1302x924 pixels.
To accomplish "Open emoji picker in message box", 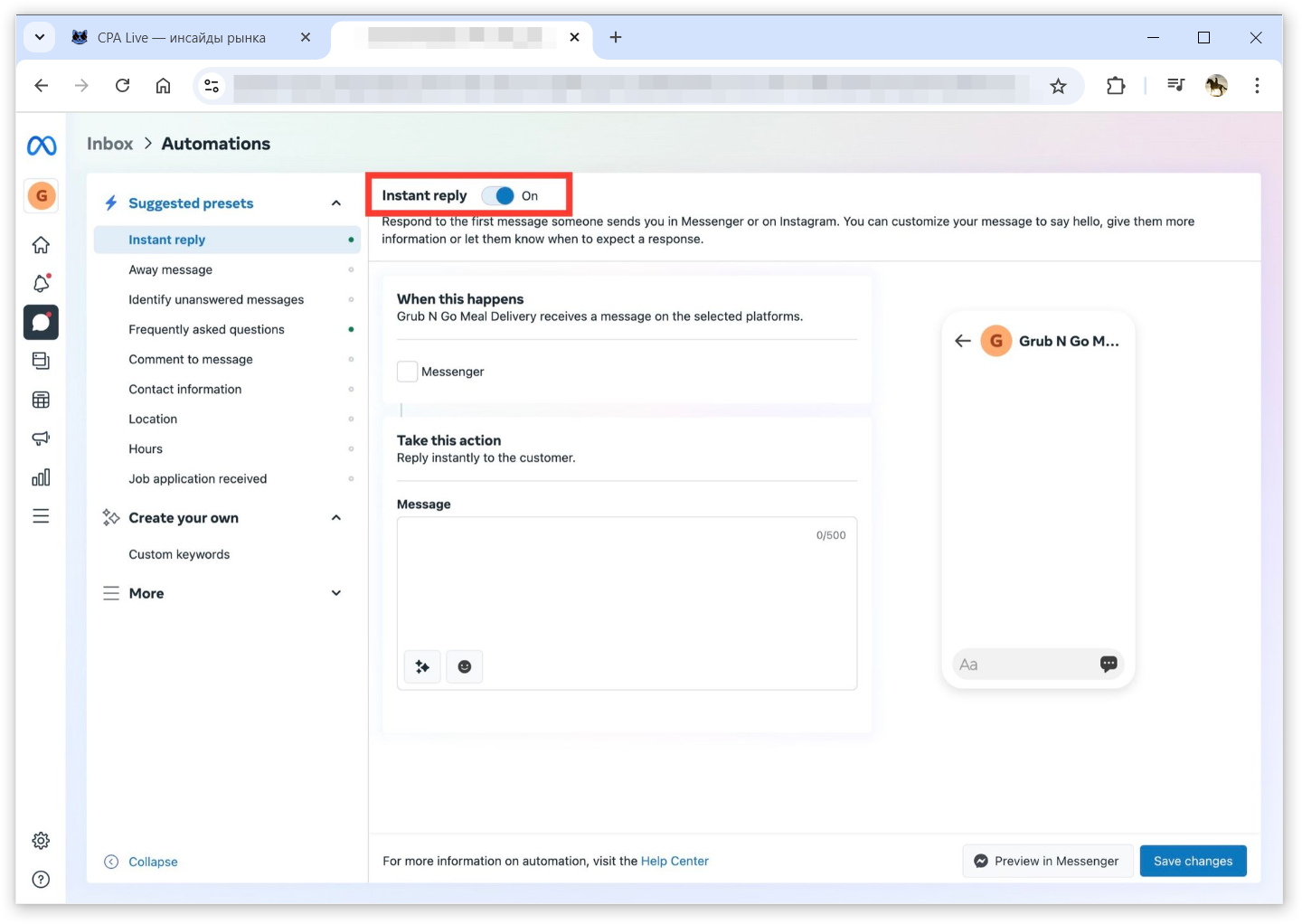I will pyautogui.click(x=465, y=667).
